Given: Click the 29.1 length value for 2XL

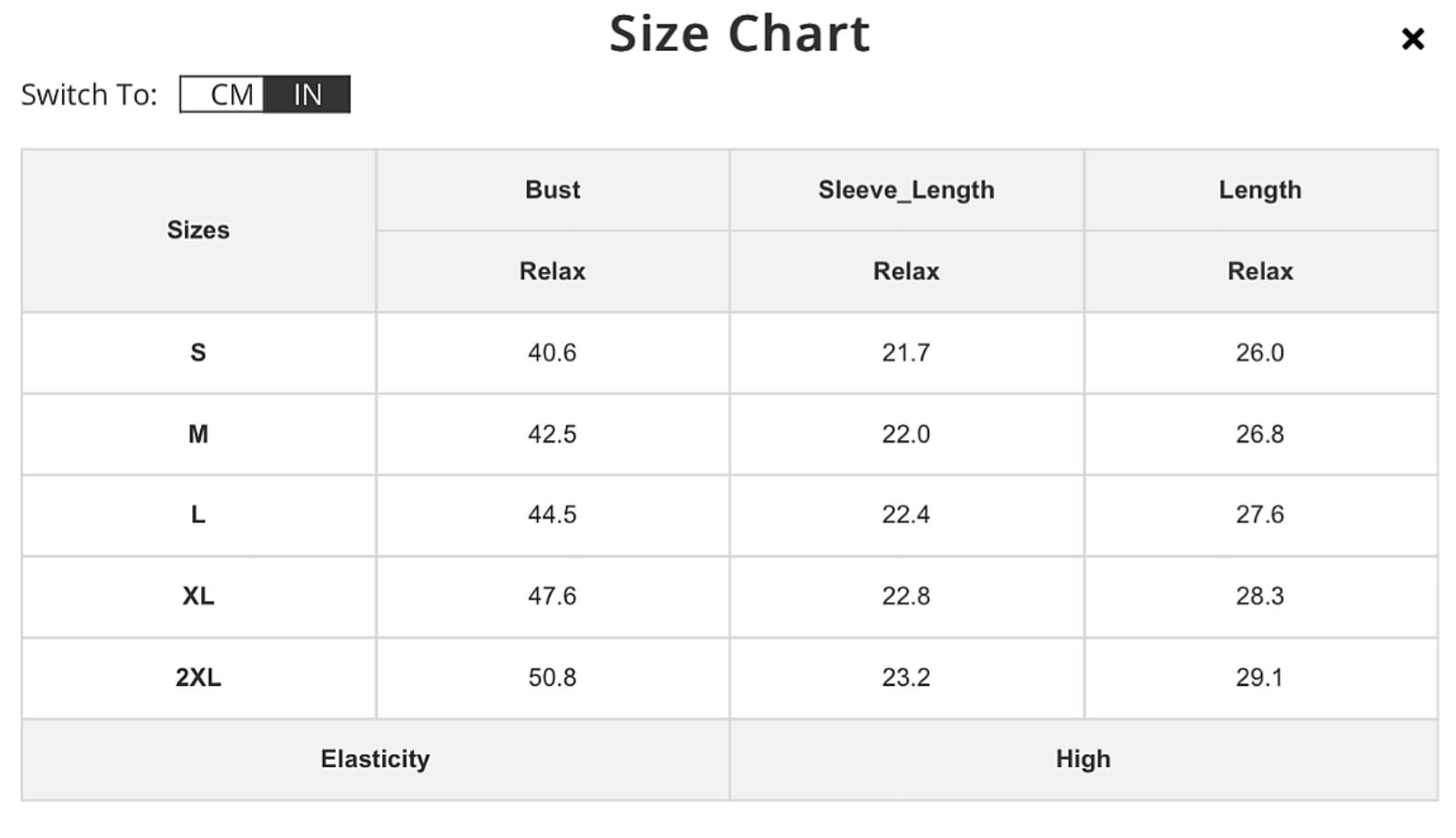Looking at the screenshot, I should pos(1260,678).
